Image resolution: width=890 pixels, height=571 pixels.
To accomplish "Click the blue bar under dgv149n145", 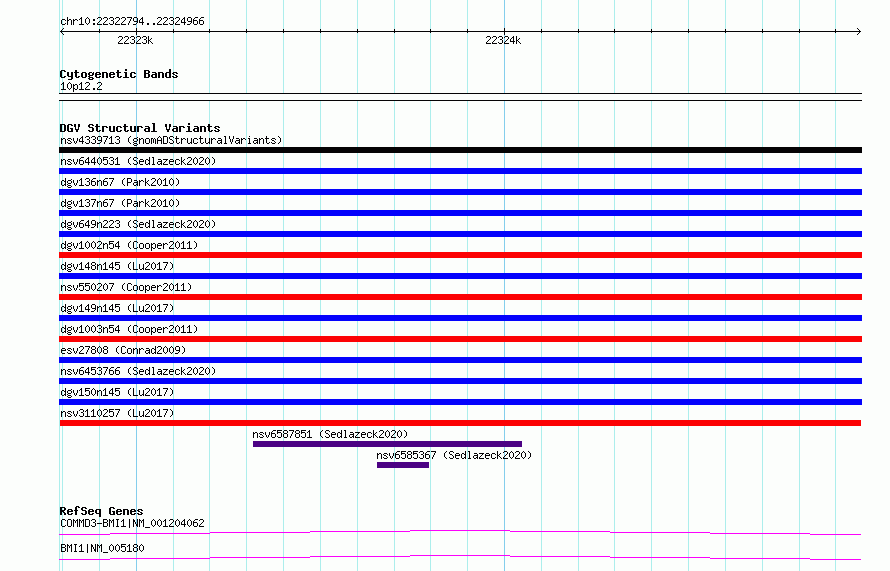I will (460, 318).
